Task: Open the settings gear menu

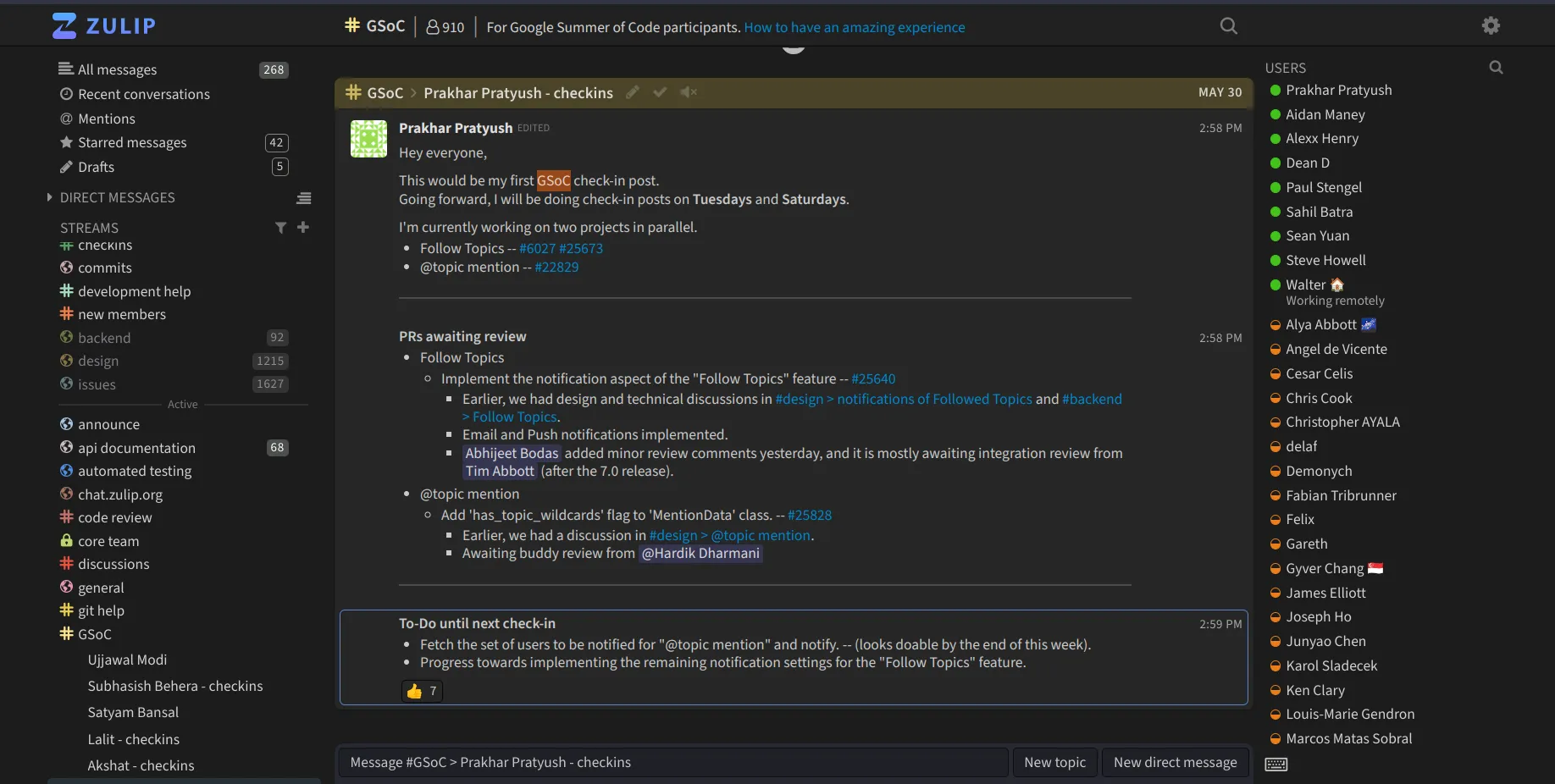Action: pos(1491,26)
